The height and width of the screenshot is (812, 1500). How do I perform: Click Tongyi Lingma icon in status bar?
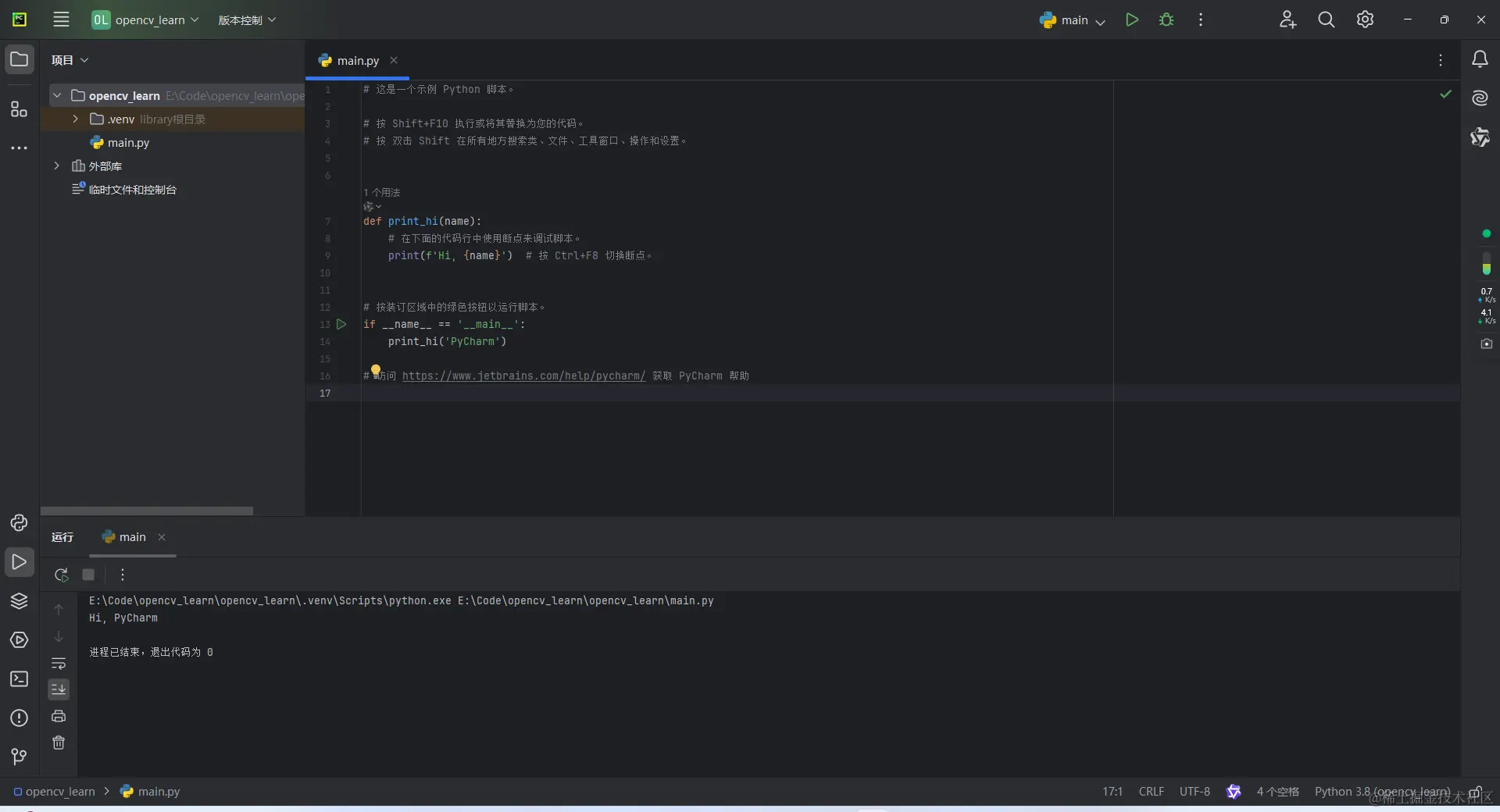click(1234, 792)
